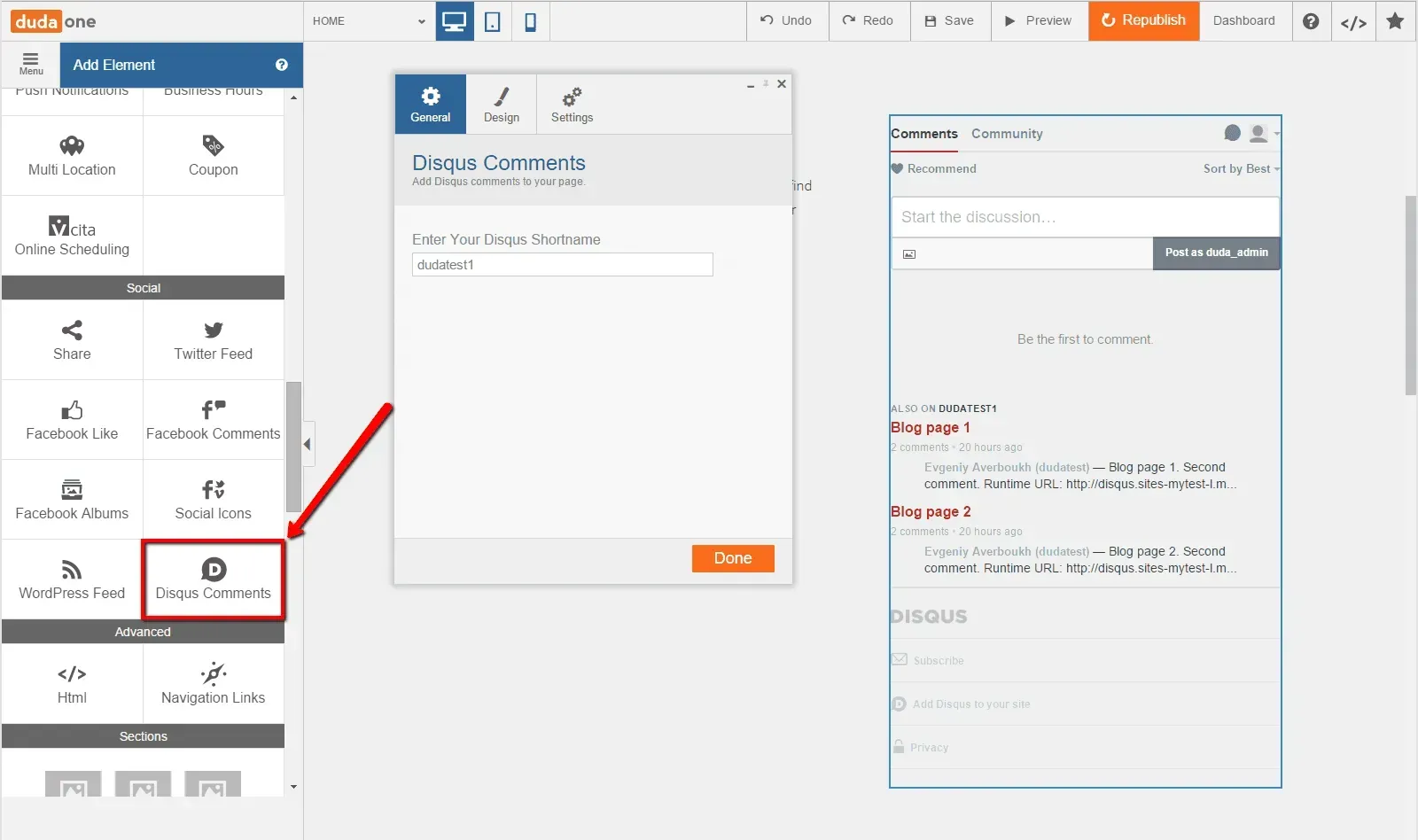Screen dimensions: 1418x840
Task: Close the Disqus Comments dialog
Action: point(782,84)
